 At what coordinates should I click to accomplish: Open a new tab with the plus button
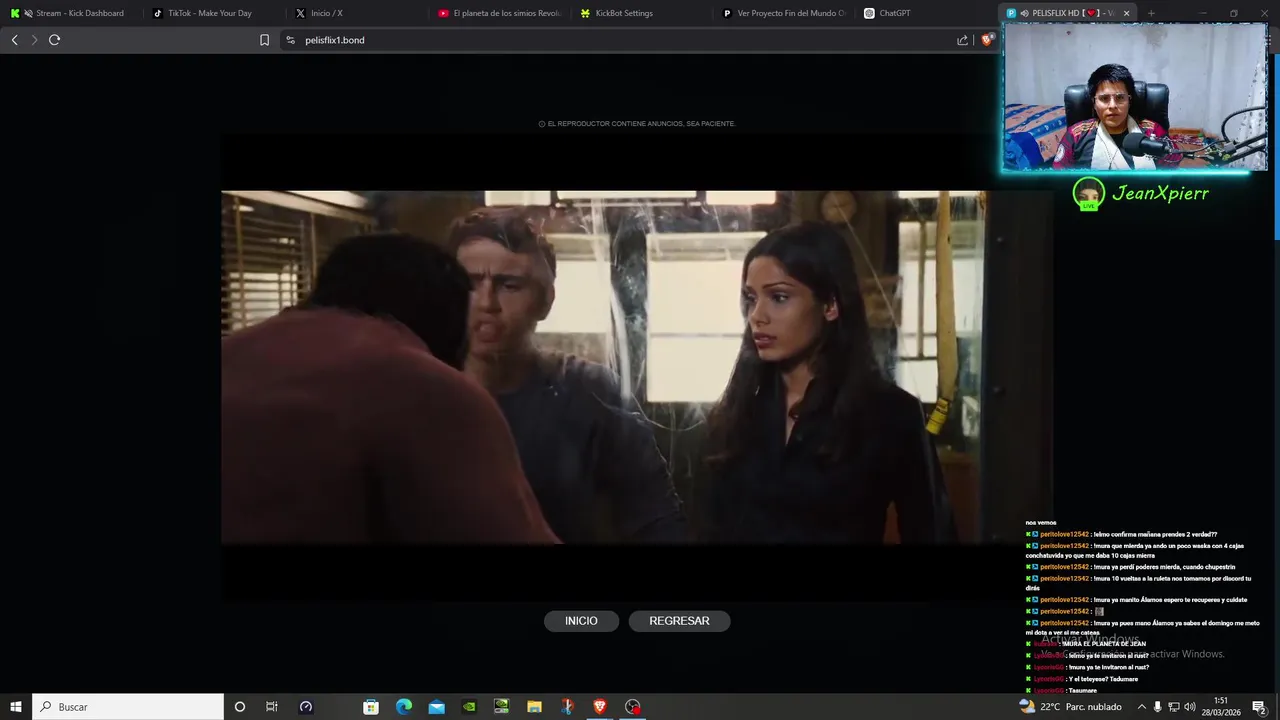[1151, 13]
